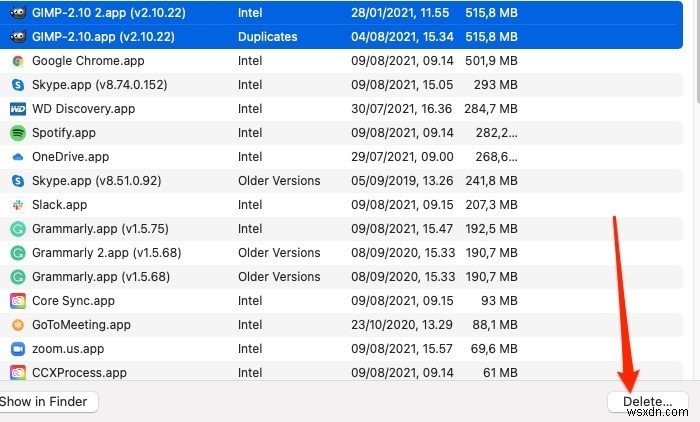700x422 pixels.
Task: Click the Core Sync app icon
Action: tap(17, 301)
